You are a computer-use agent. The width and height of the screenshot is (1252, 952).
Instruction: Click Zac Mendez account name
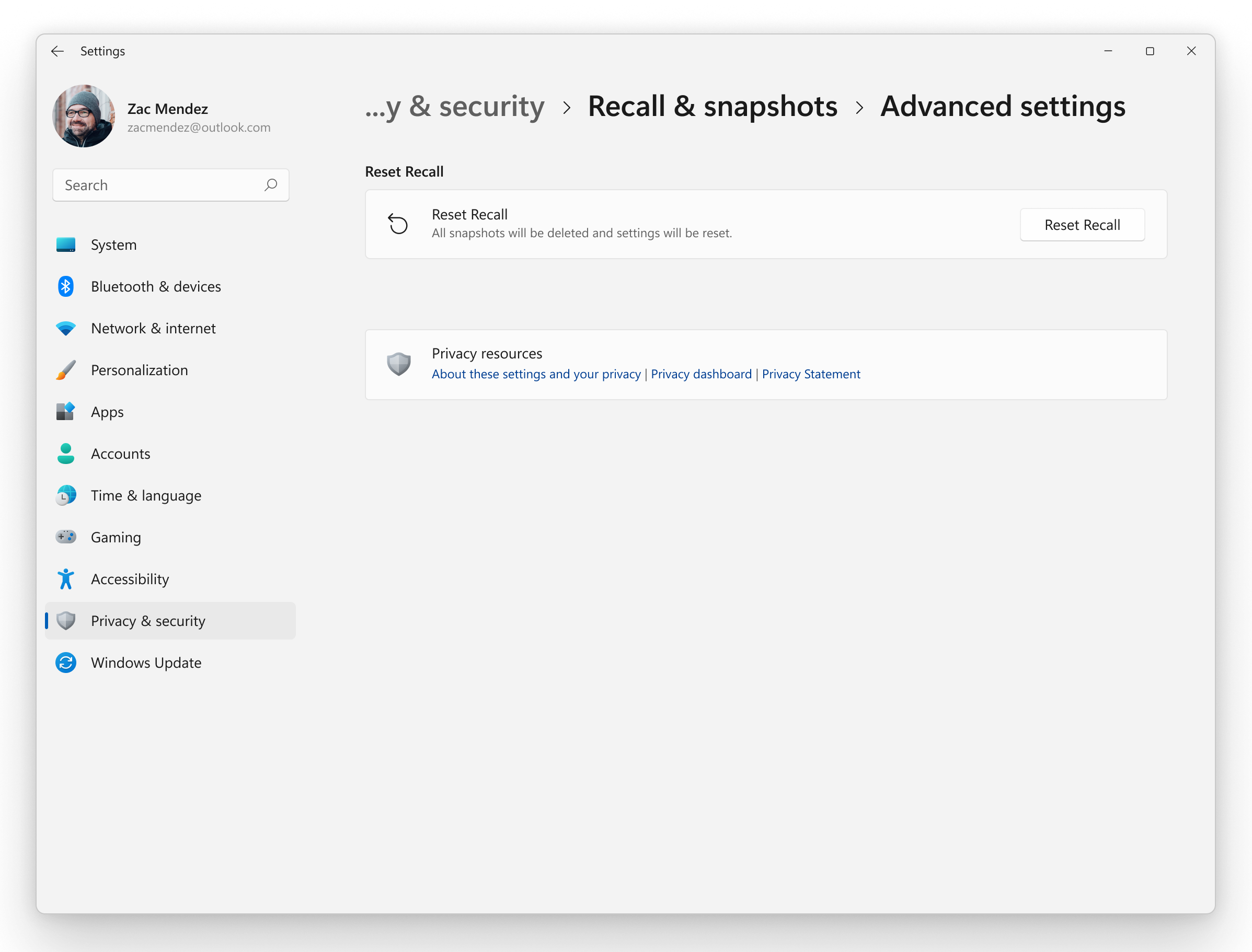point(168,109)
